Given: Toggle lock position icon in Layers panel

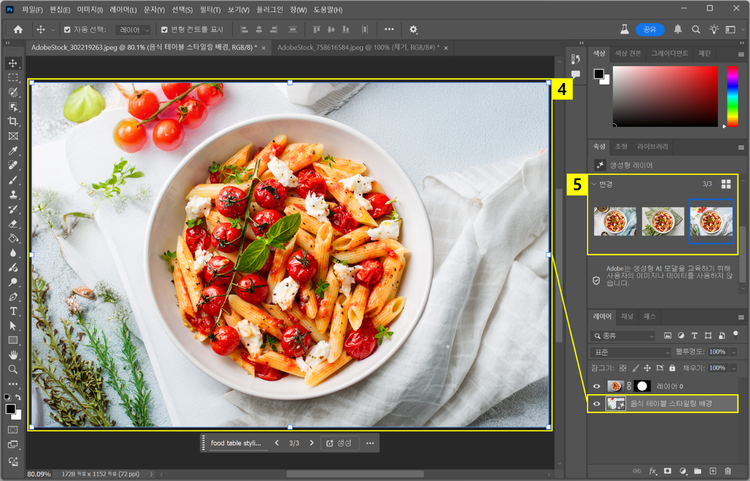Looking at the screenshot, I should click(647, 368).
